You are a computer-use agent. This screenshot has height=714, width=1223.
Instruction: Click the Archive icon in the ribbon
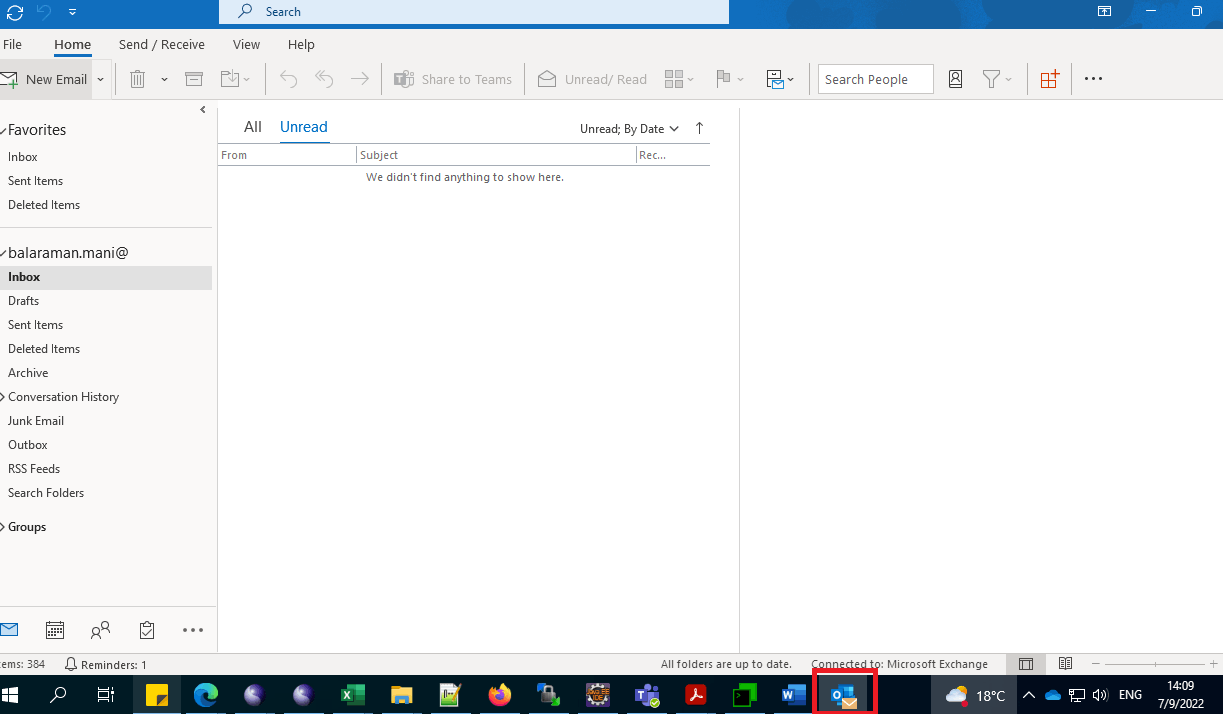tap(194, 78)
